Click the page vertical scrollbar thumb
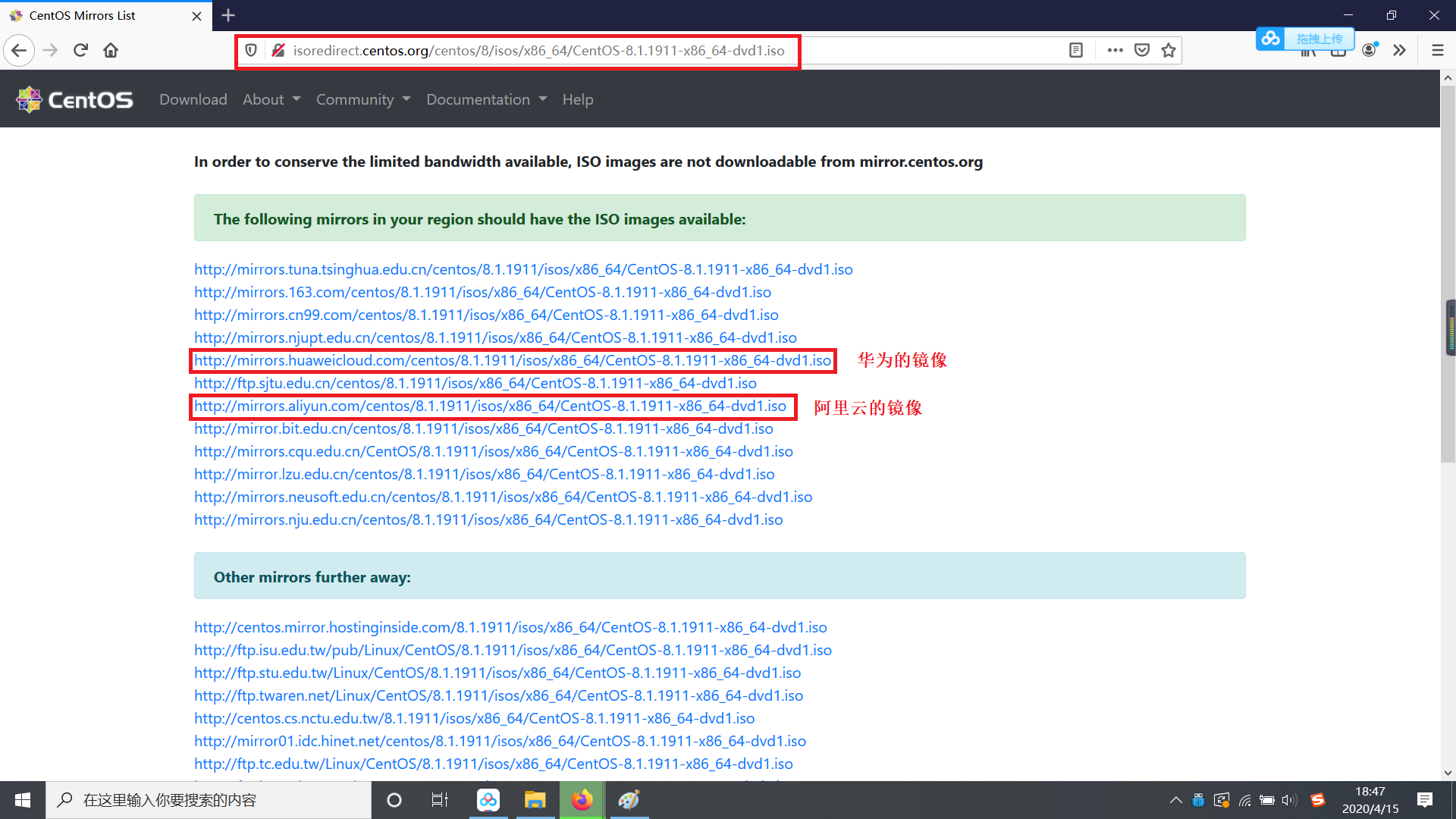The width and height of the screenshot is (1456, 819). tap(1448, 275)
